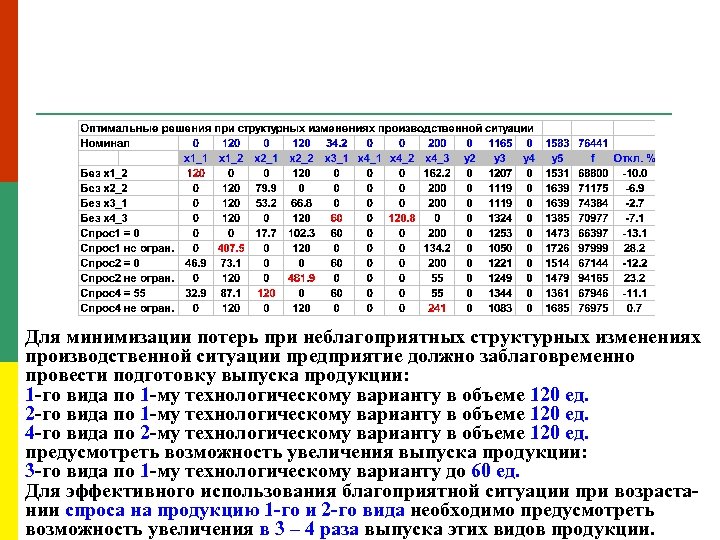Viewport: 720px width, 540px height.
Task: Click the red cell value 481.9
Action: click(301, 278)
